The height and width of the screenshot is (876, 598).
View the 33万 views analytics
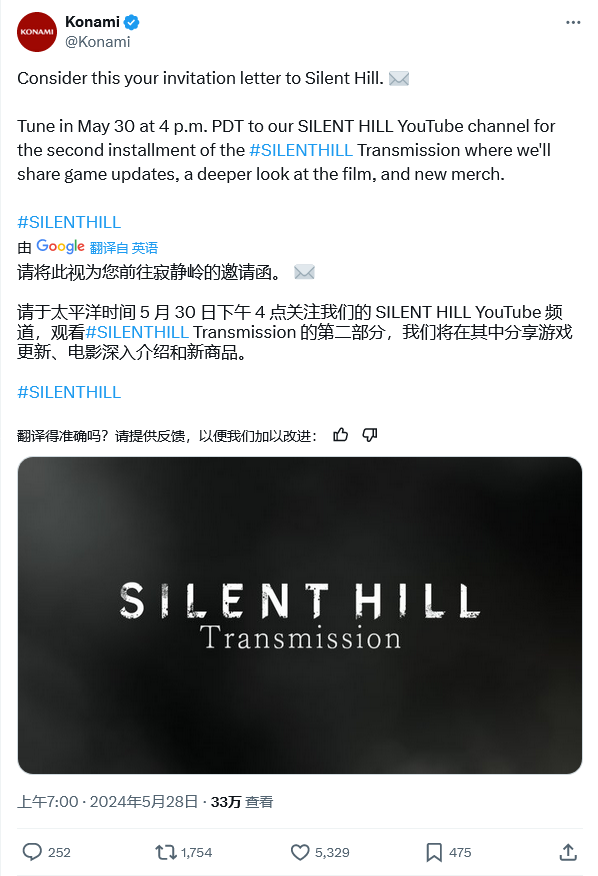(x=241, y=802)
